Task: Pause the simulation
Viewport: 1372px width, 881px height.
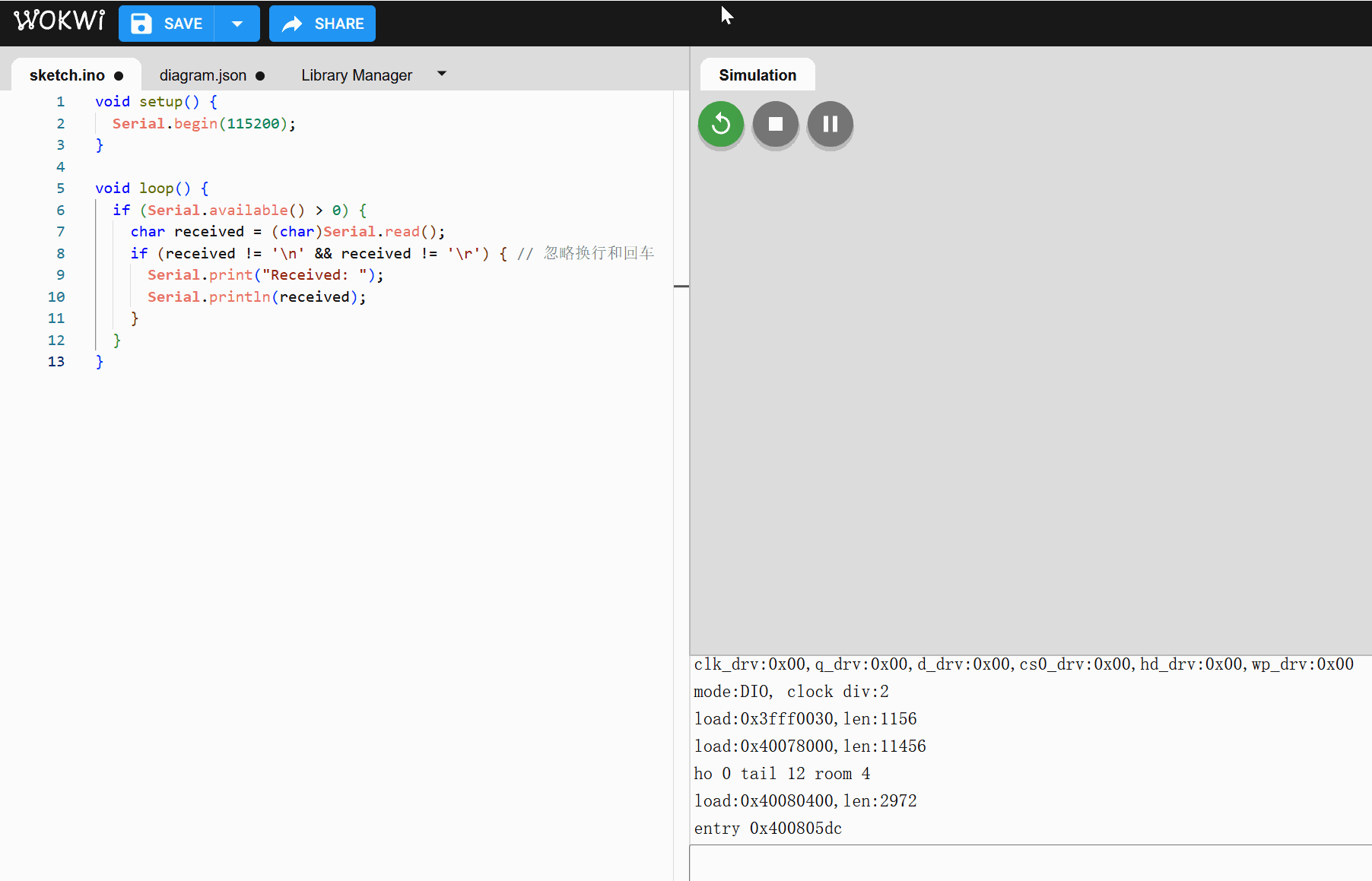Action: point(831,124)
